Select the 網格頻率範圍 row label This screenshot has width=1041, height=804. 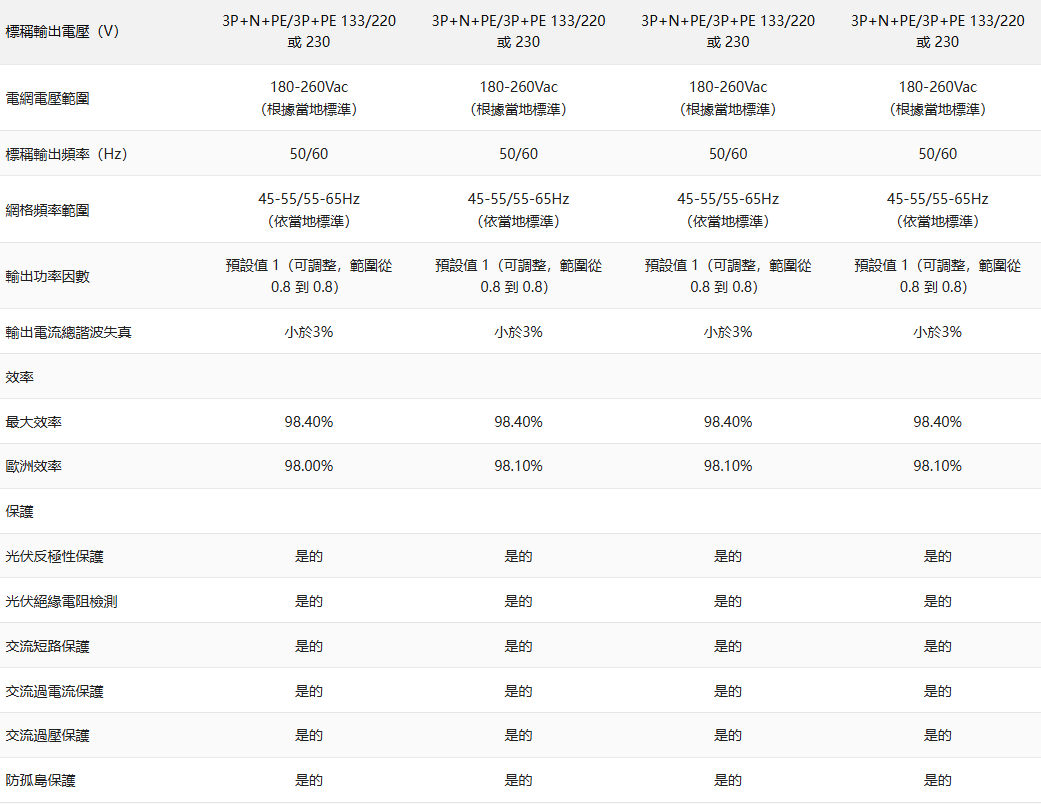point(48,210)
